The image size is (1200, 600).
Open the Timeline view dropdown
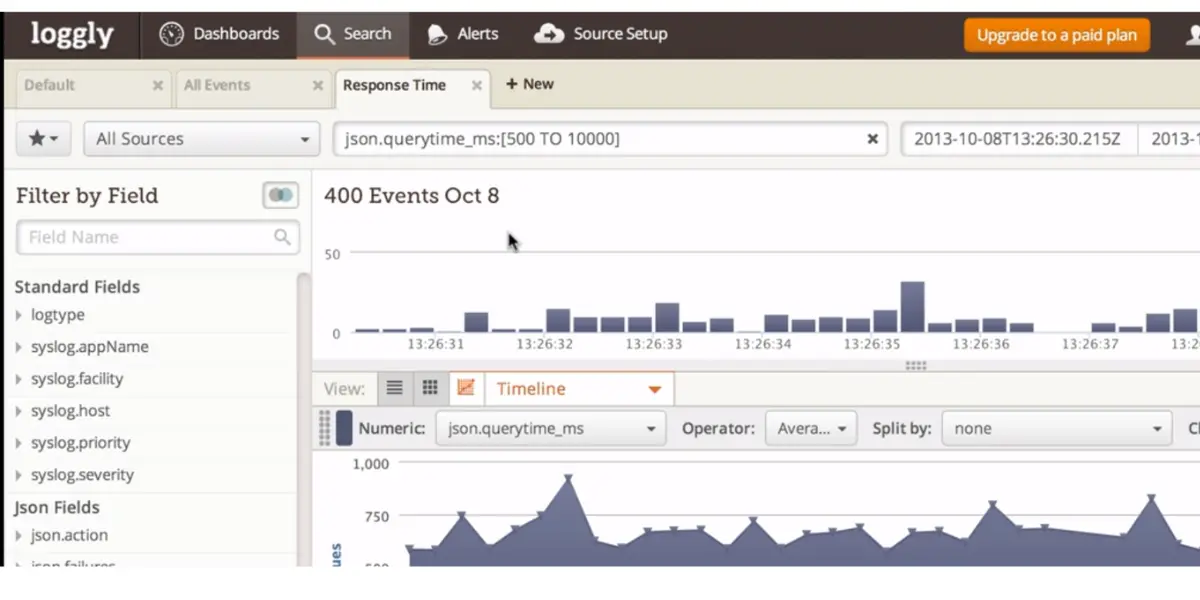tap(578, 389)
